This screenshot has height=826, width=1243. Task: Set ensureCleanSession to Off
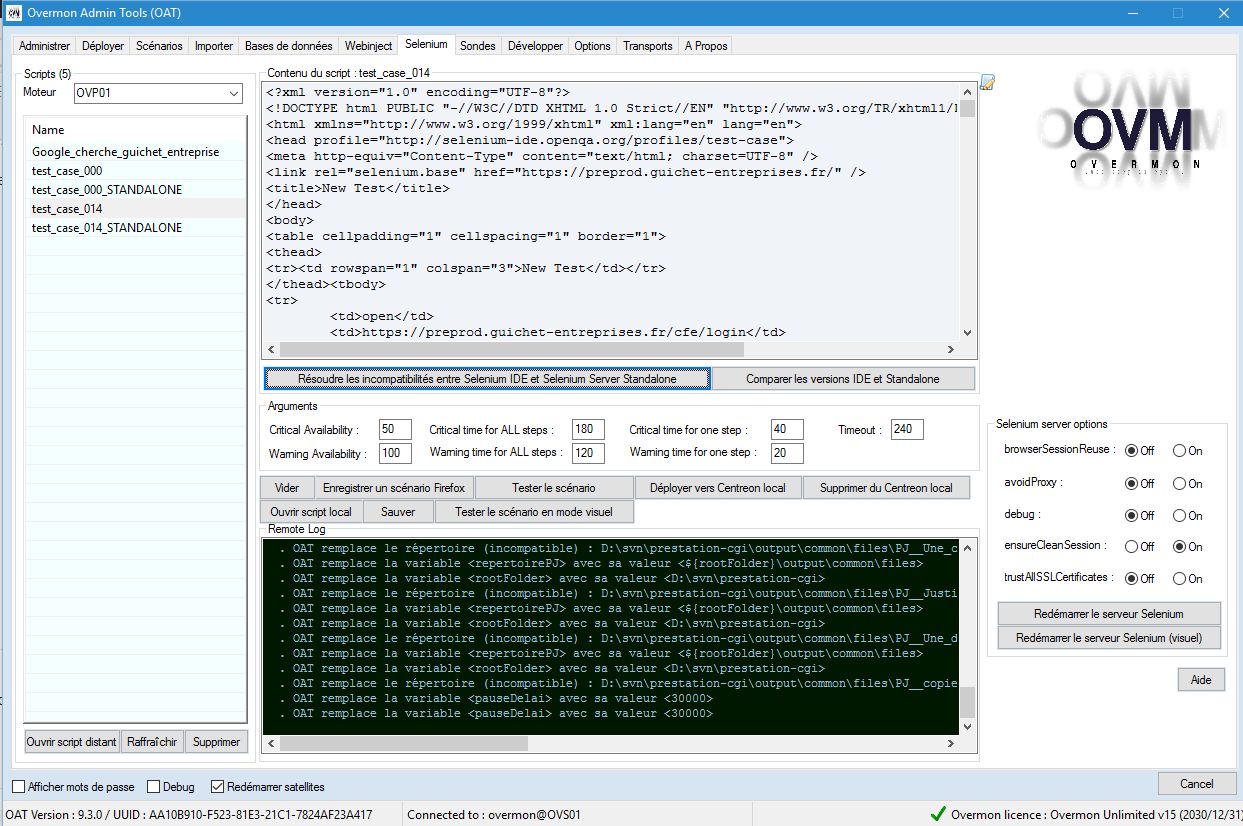point(1132,547)
